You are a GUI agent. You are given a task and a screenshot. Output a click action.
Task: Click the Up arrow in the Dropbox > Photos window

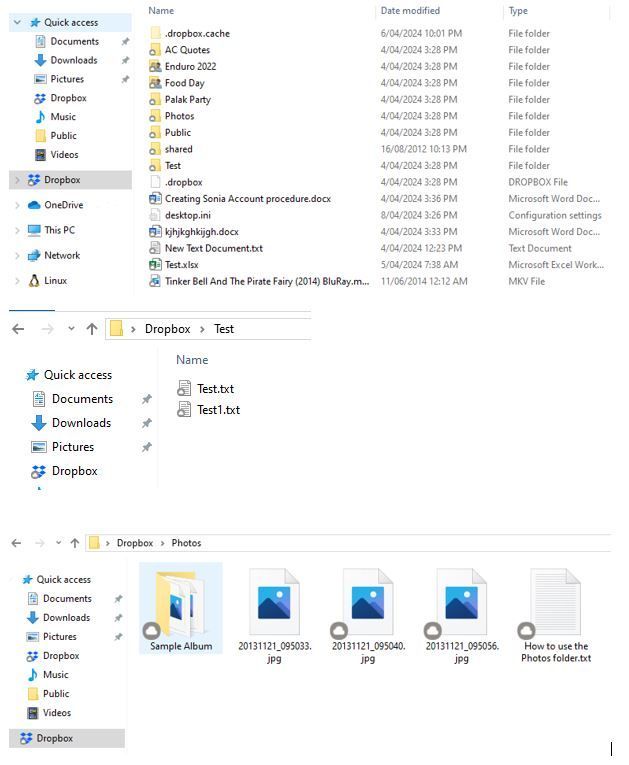[x=75, y=543]
